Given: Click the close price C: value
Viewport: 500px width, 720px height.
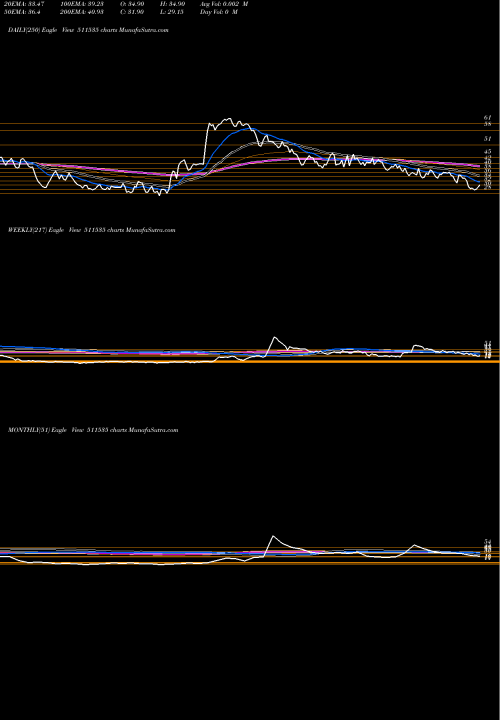Looking at the screenshot, I should pyautogui.click(x=132, y=12).
